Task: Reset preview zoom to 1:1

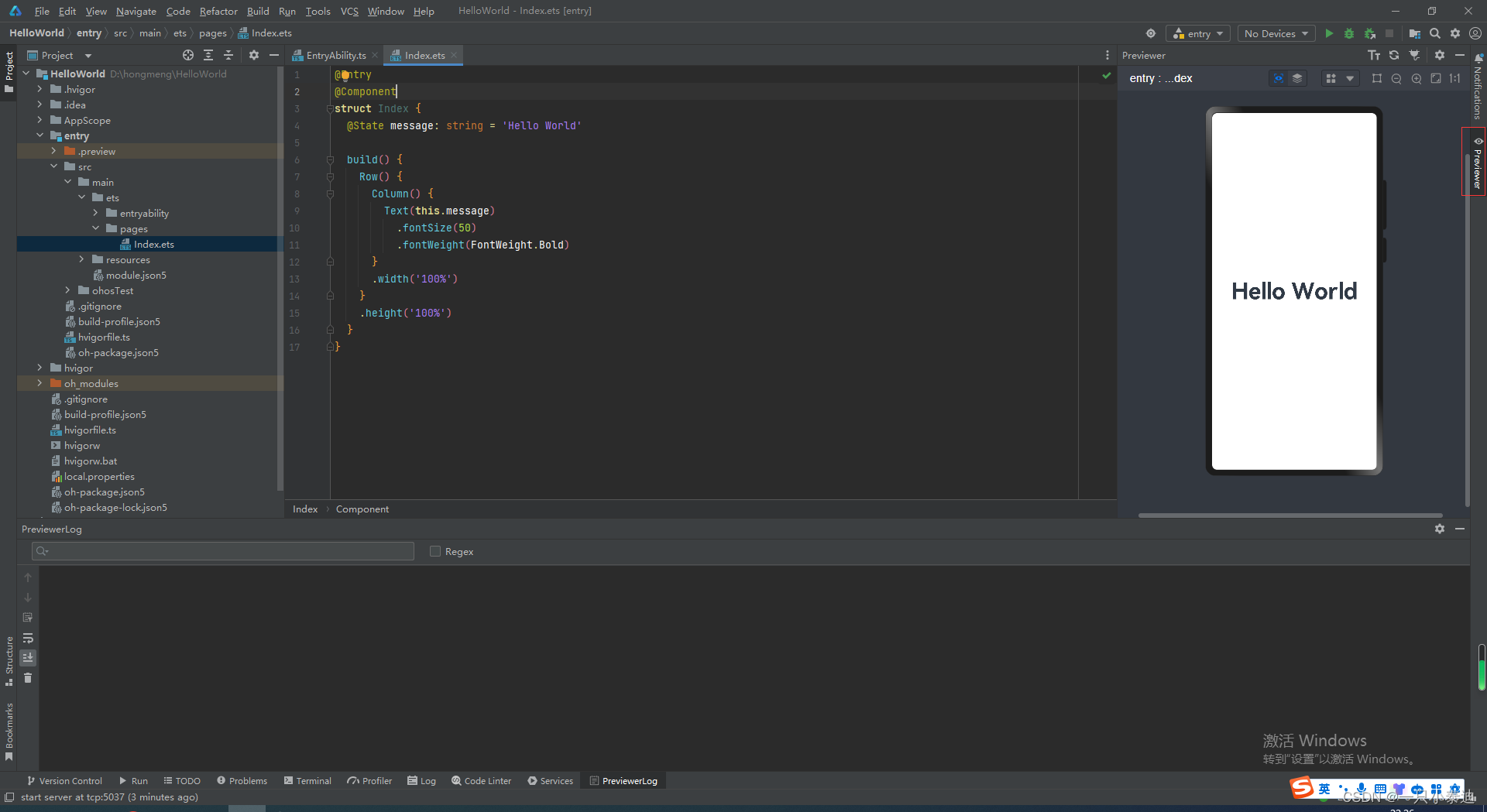Action: [x=1455, y=78]
